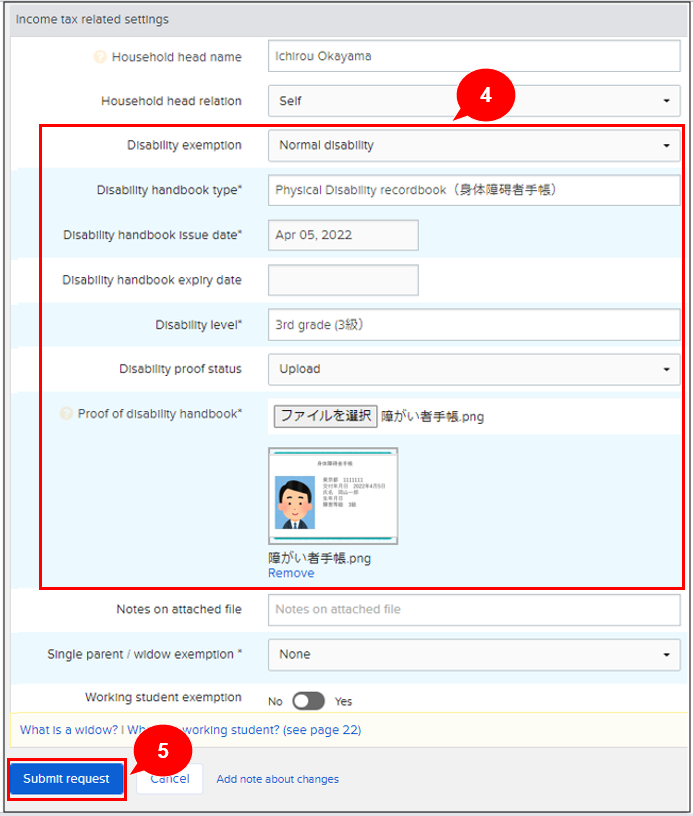Open the Household head relation dropdown

point(473,101)
